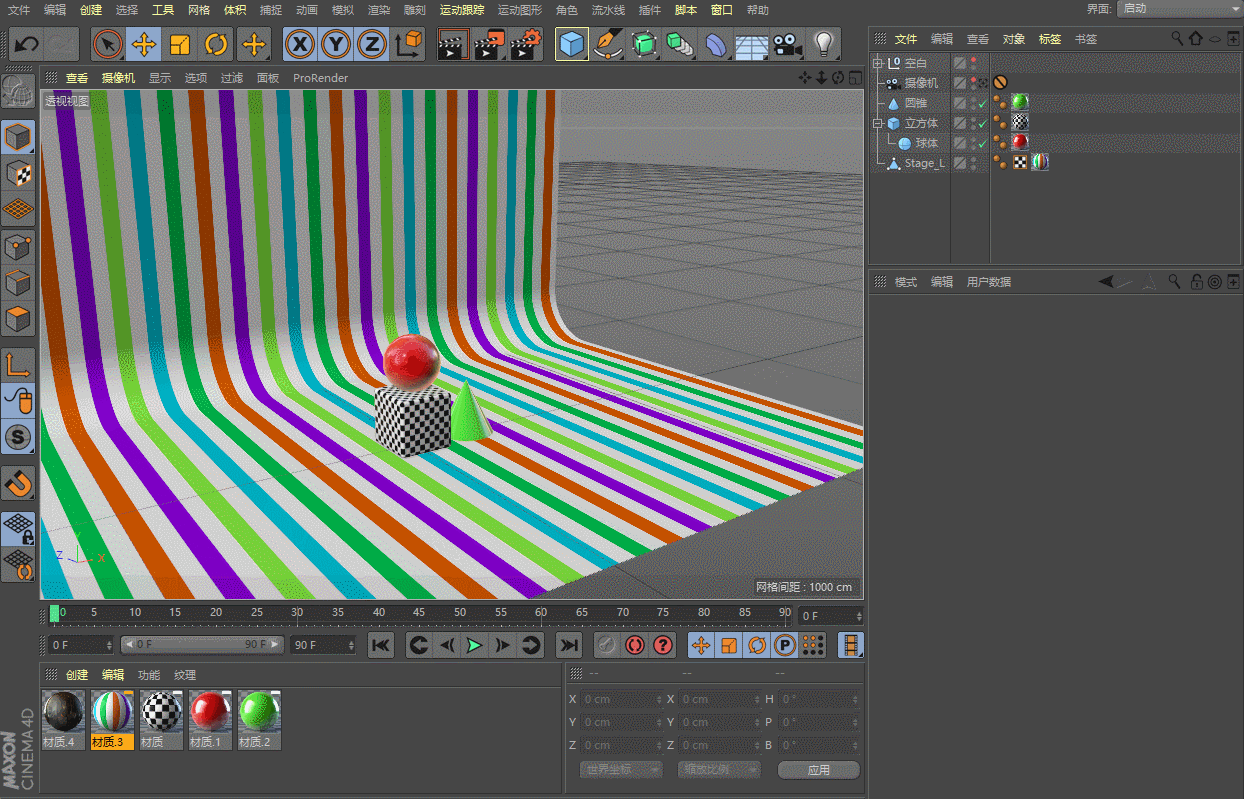Expand the 空白 null object node
Image resolution: width=1244 pixels, height=799 pixels.
(x=878, y=63)
